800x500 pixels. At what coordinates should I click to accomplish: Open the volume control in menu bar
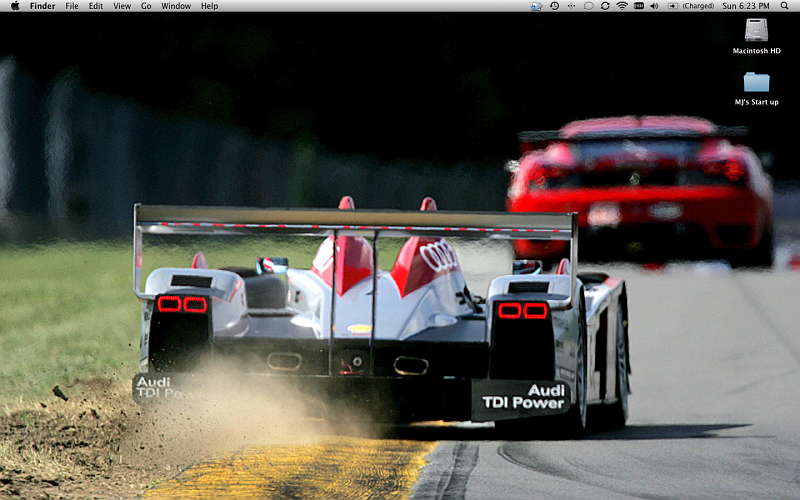coord(655,6)
